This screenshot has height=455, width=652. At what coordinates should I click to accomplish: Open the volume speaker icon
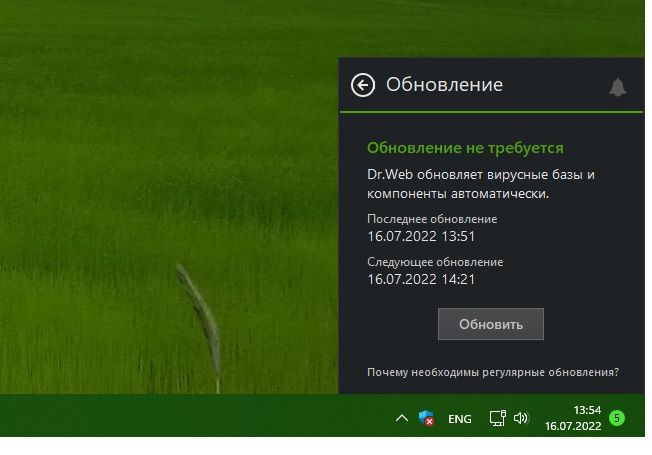tap(521, 418)
